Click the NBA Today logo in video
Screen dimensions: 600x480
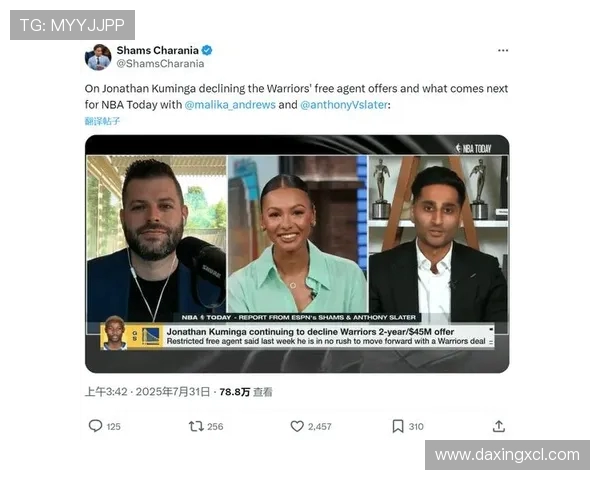473,148
